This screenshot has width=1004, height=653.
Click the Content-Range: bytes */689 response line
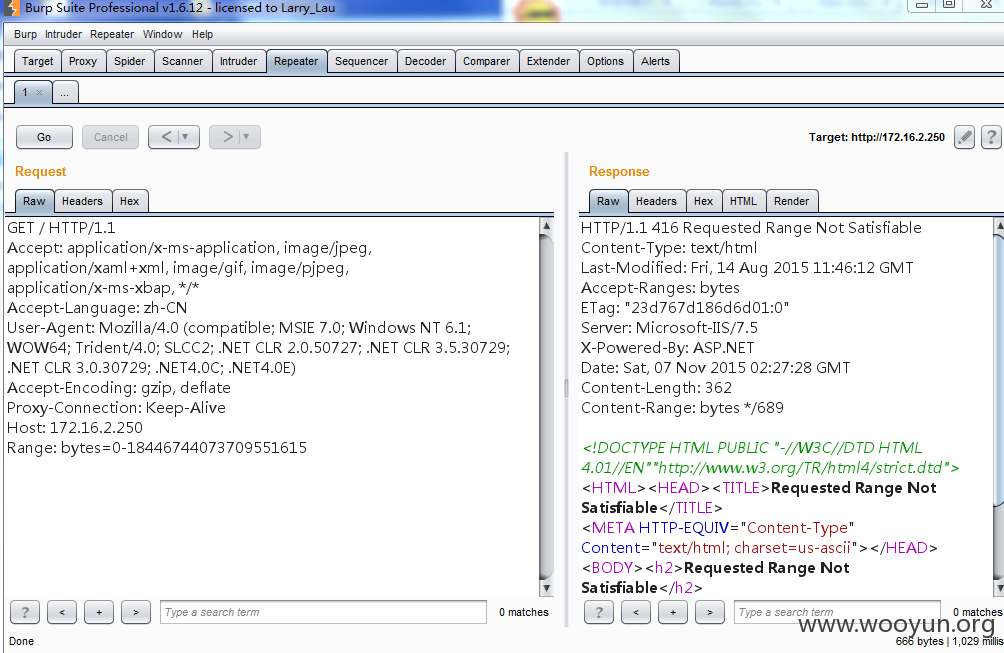tap(682, 408)
